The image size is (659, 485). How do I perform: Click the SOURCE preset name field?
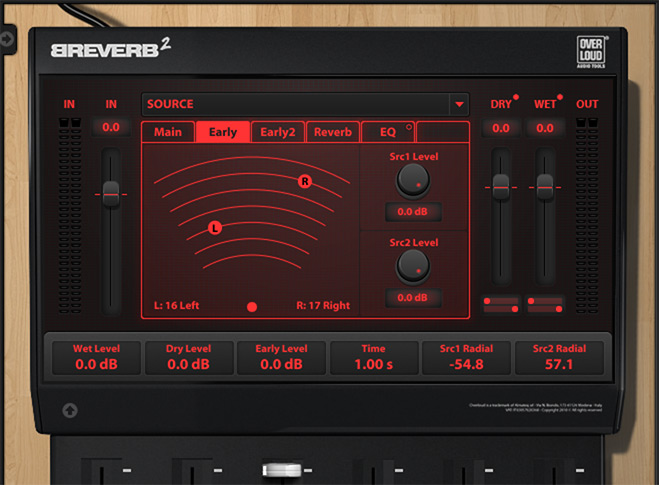click(x=295, y=104)
